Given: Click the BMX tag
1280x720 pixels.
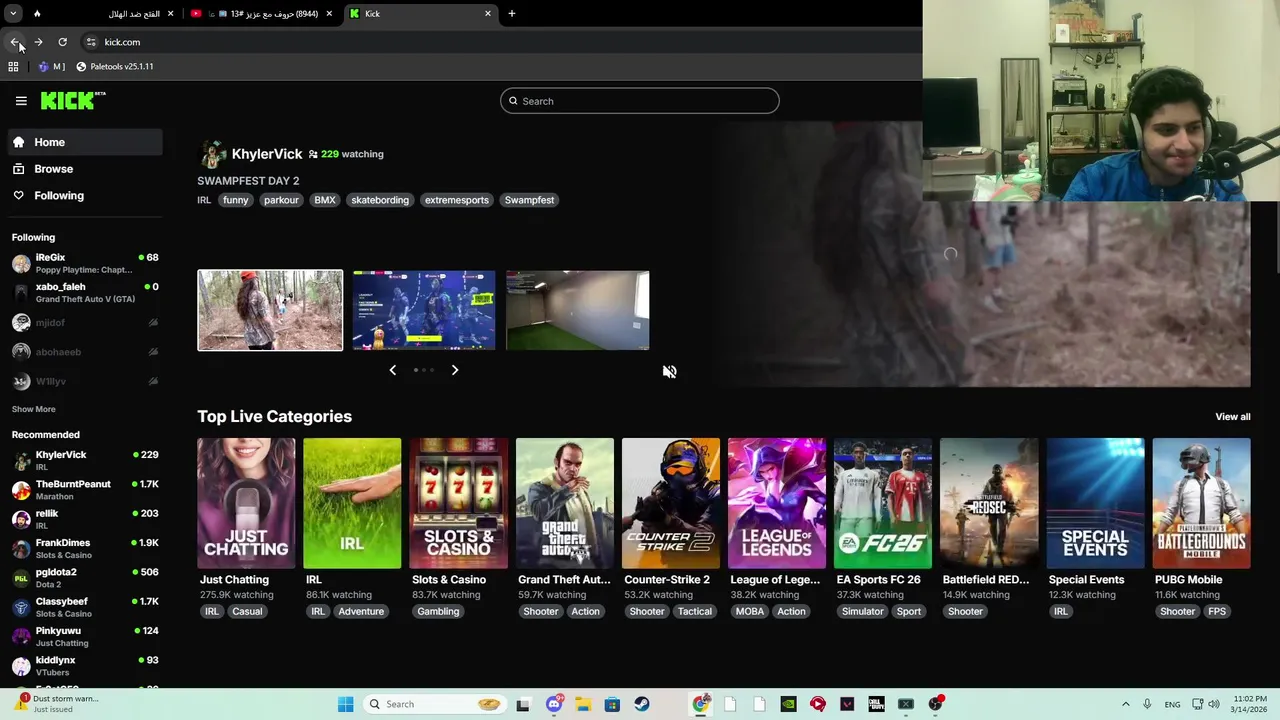Looking at the screenshot, I should tap(325, 200).
